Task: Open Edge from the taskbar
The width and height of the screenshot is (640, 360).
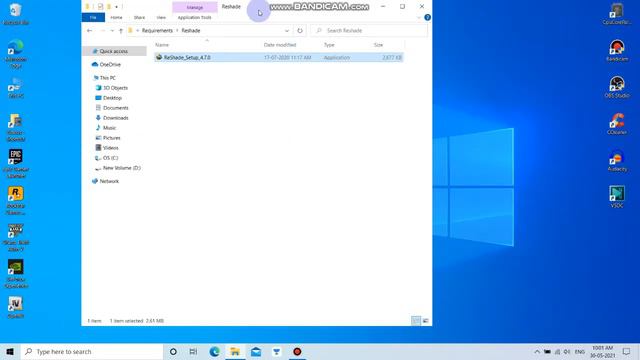Action: [215, 351]
